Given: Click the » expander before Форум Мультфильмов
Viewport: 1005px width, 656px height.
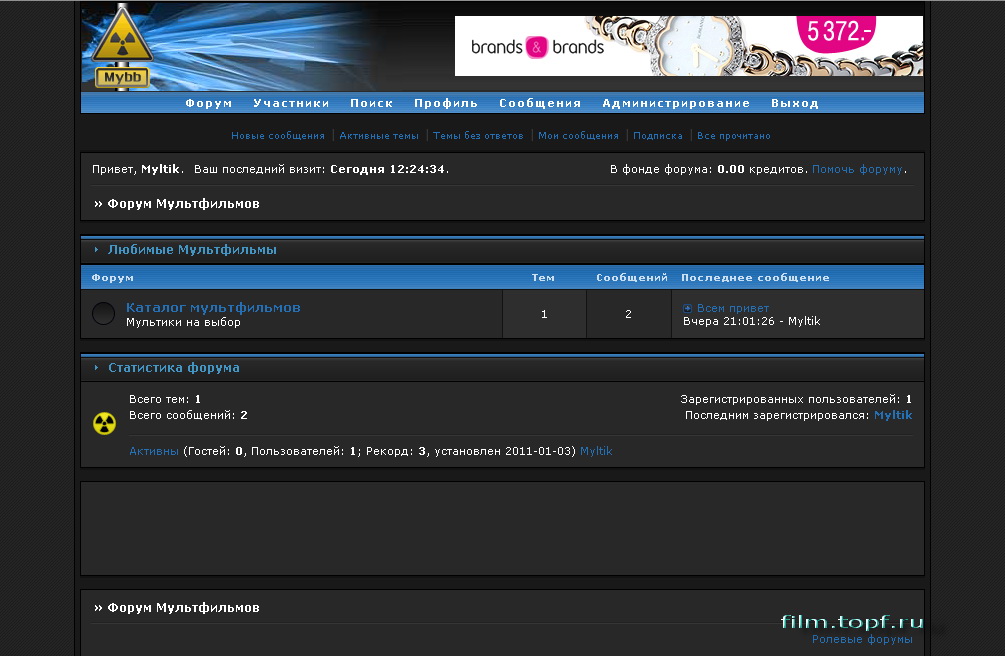Looking at the screenshot, I should point(98,203).
